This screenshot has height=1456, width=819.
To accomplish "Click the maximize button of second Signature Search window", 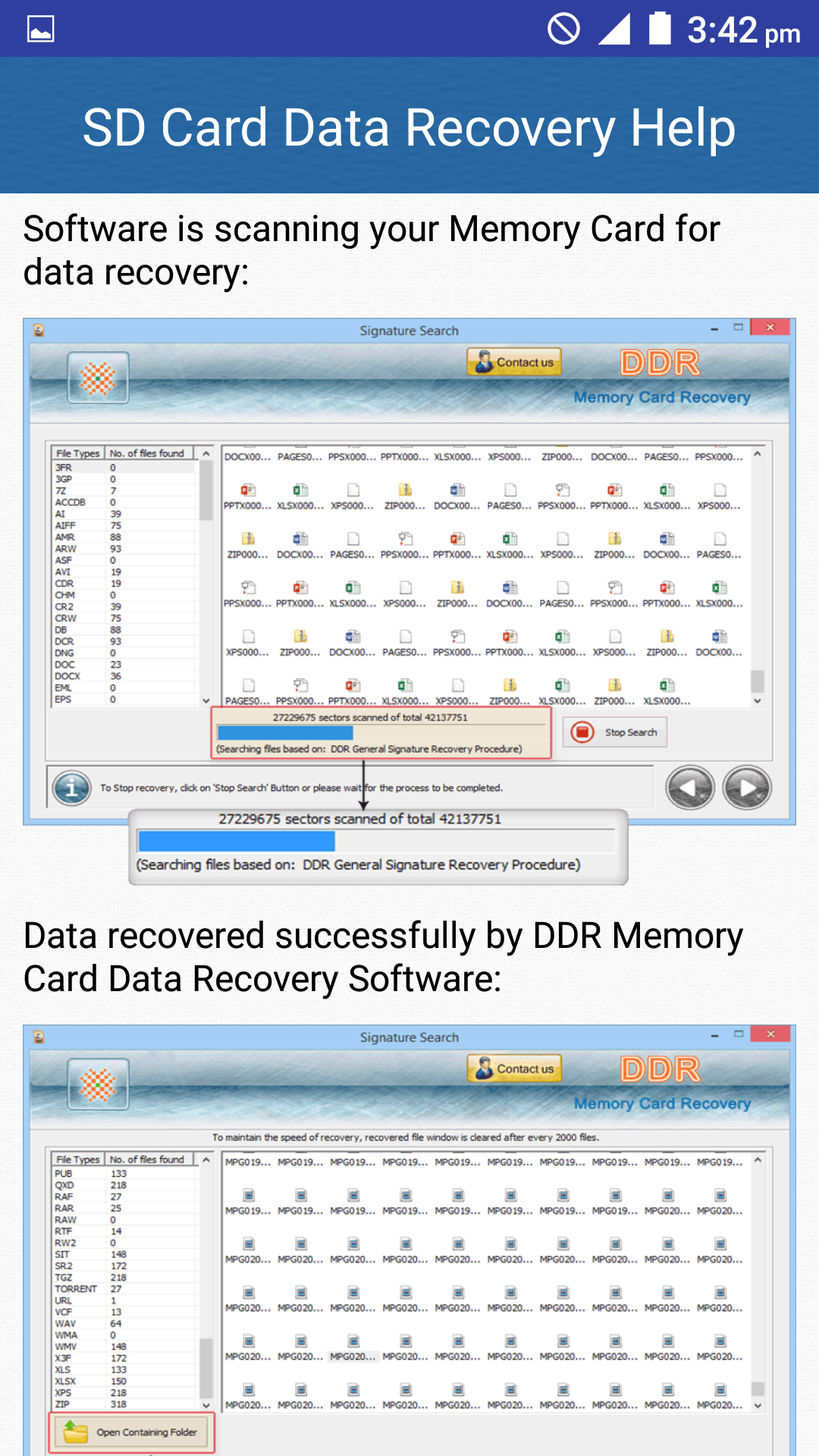I will 738,1034.
